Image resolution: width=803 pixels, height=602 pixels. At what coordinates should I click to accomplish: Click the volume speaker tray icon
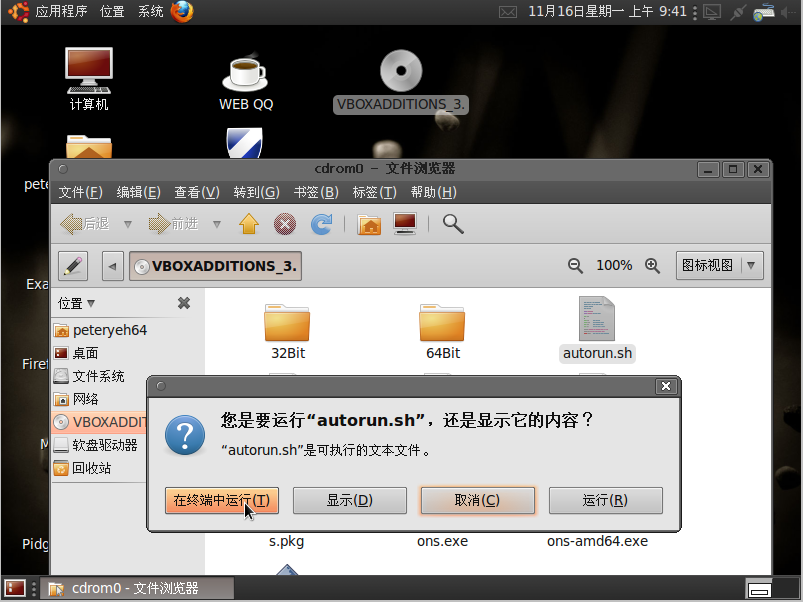click(x=789, y=12)
